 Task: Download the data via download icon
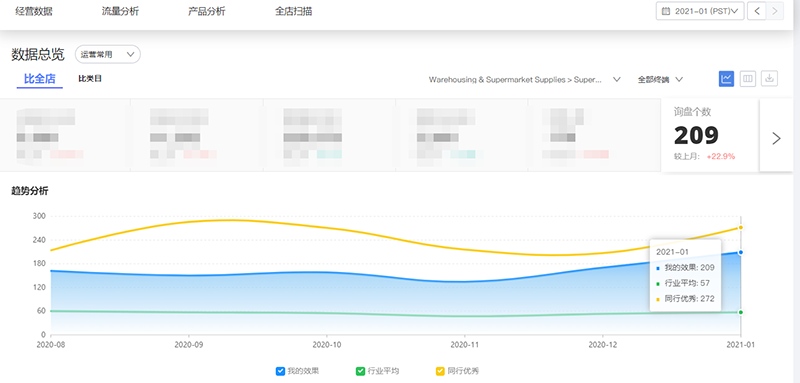[x=769, y=79]
